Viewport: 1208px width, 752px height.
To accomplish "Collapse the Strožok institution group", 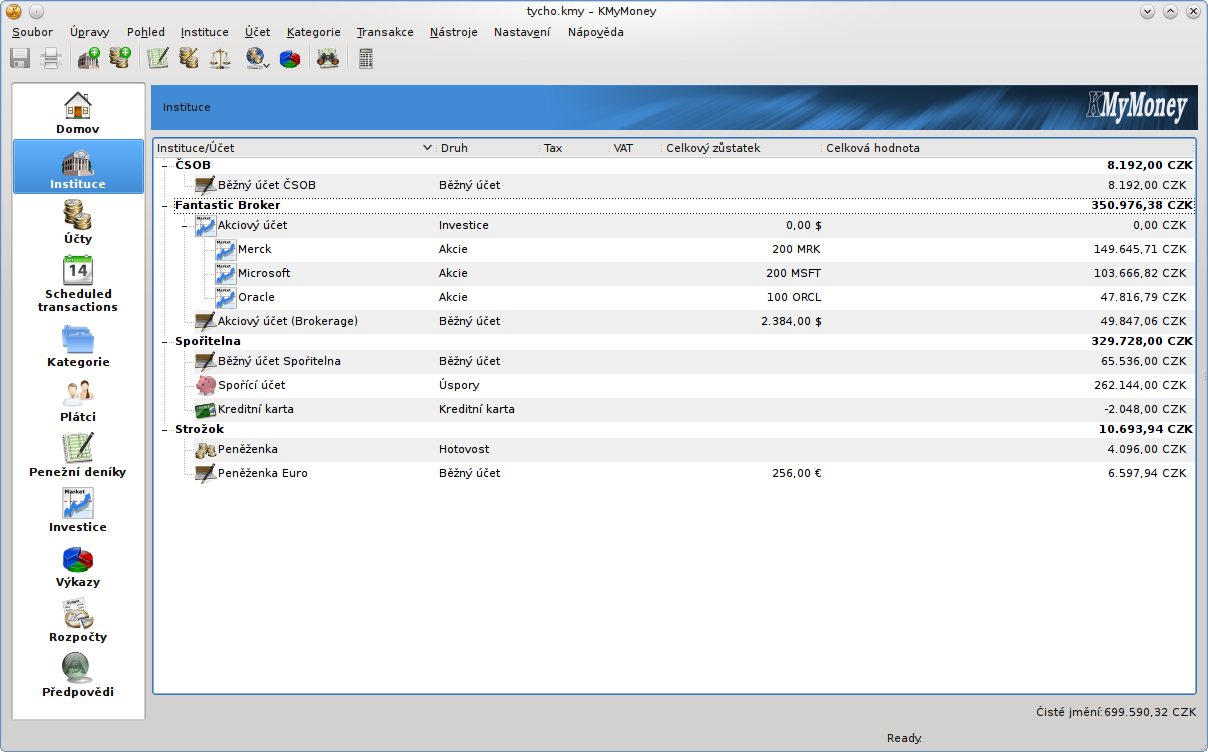I will [x=164, y=429].
